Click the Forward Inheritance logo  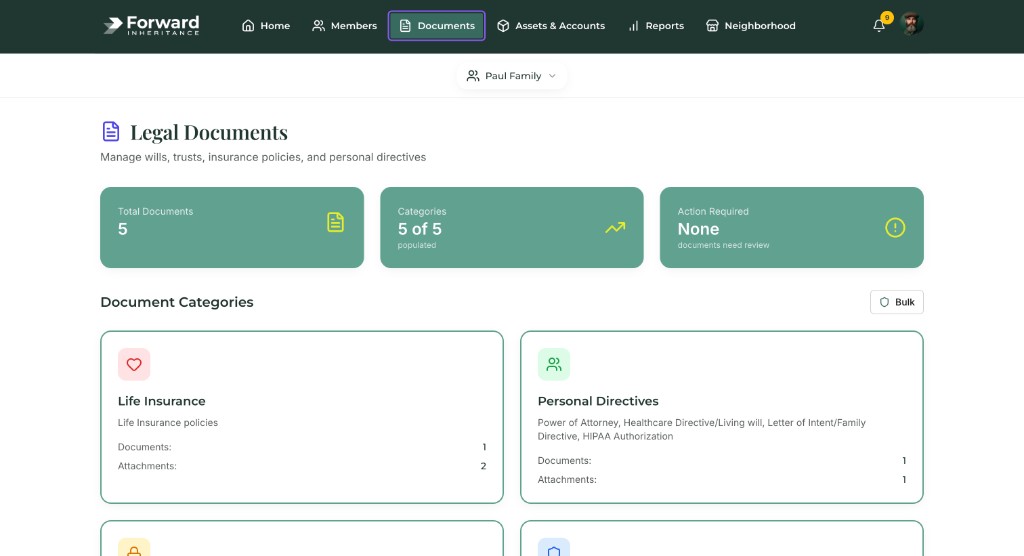152,25
